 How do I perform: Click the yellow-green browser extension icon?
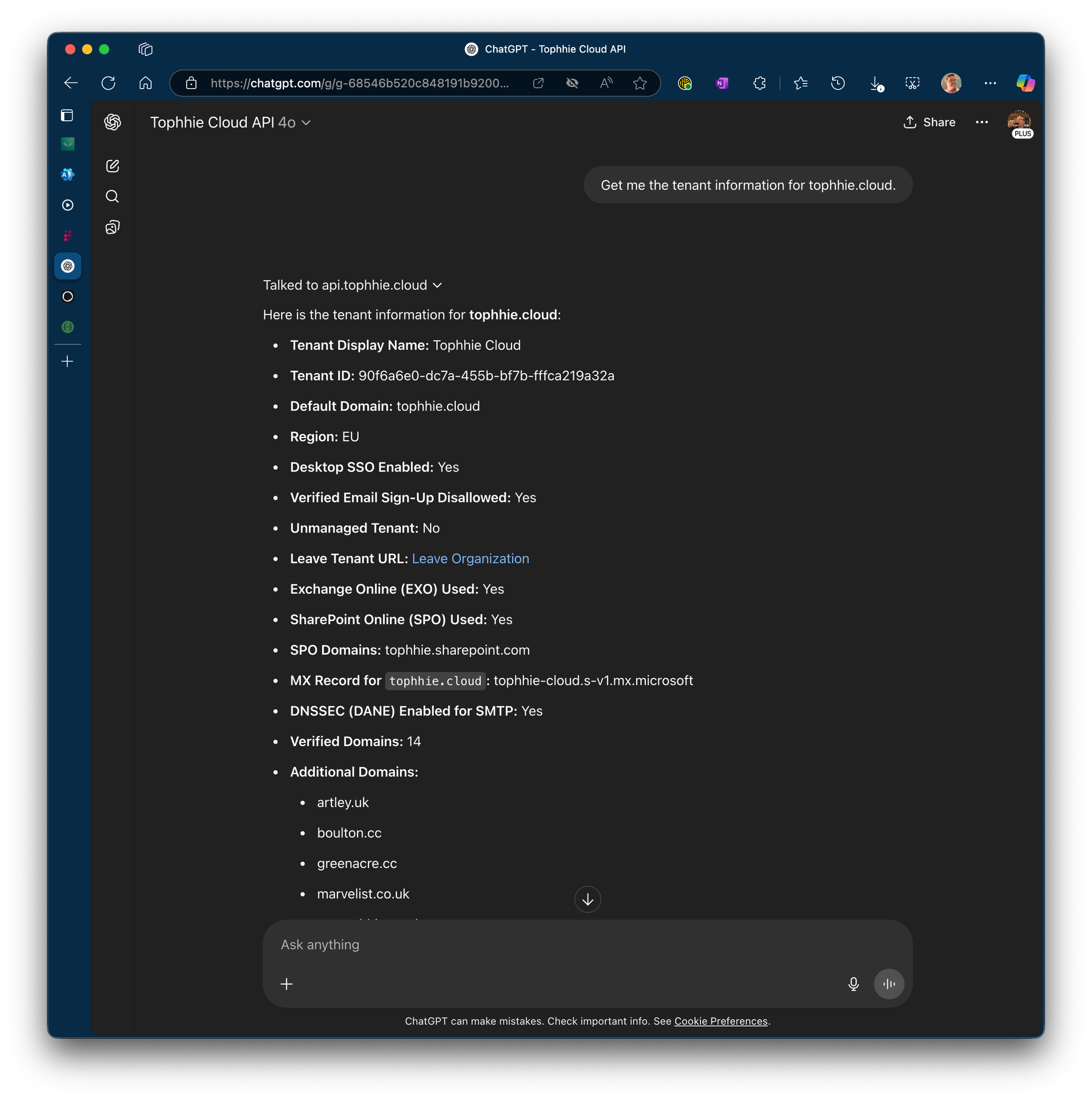pos(685,83)
